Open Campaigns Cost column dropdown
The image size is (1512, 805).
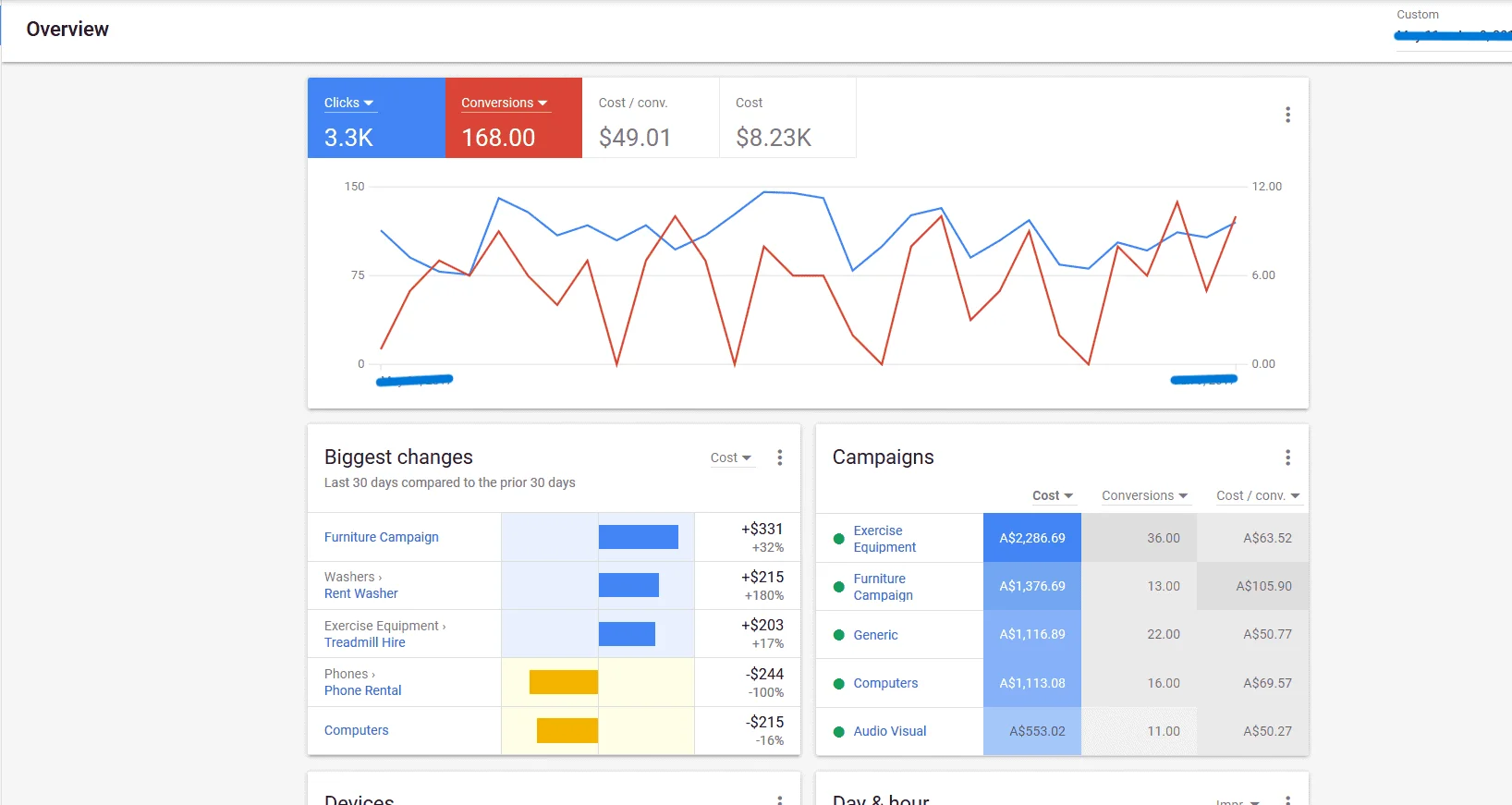point(1053,495)
